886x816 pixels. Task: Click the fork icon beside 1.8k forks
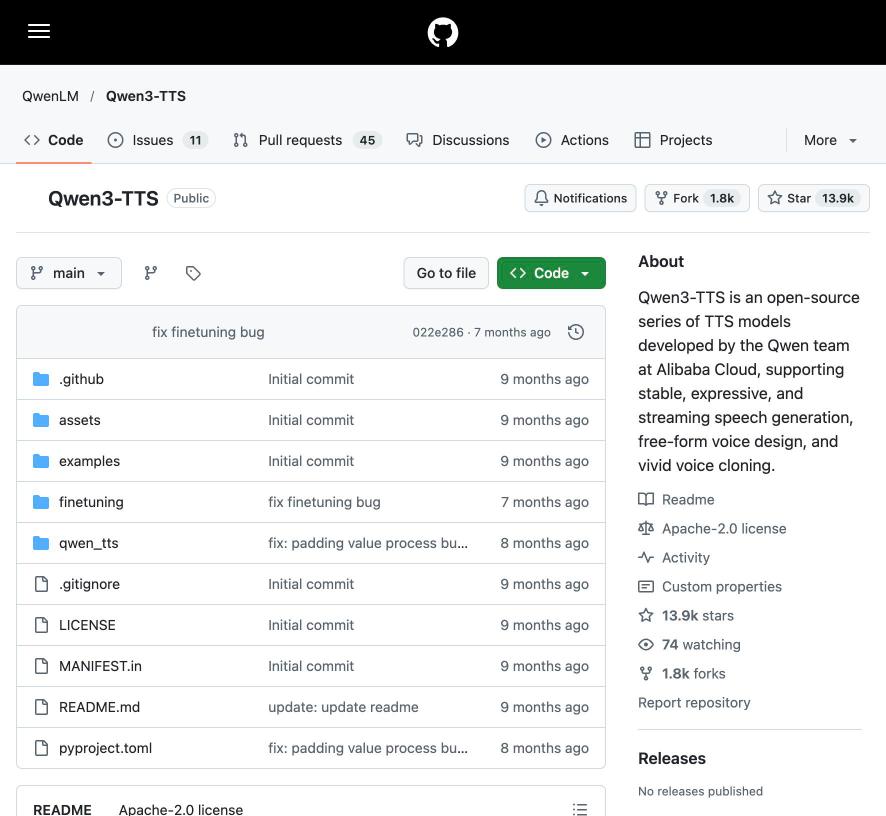646,674
